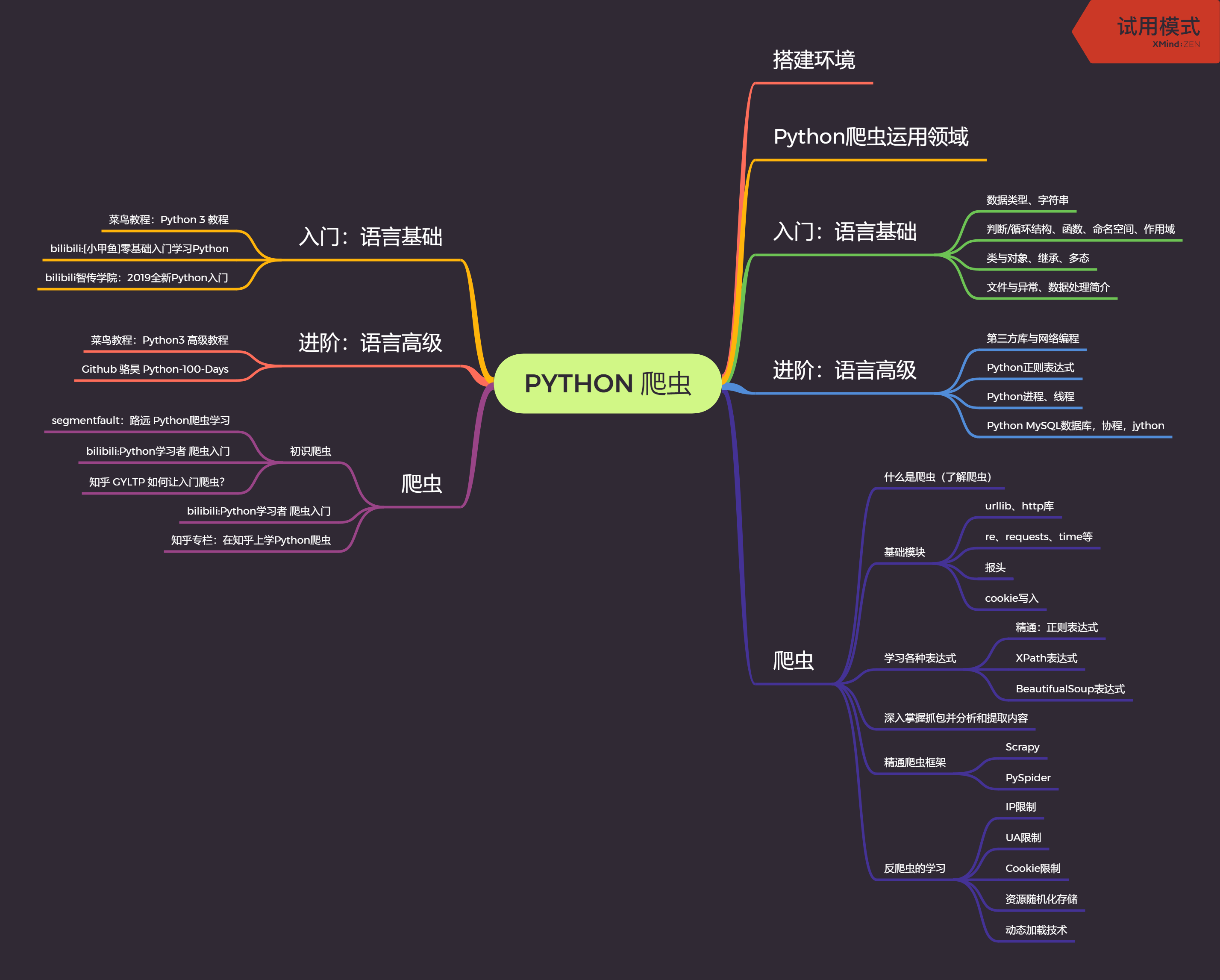This screenshot has height=980, width=1220.
Task: Select the 基础模块 subtopic
Action: point(904,552)
